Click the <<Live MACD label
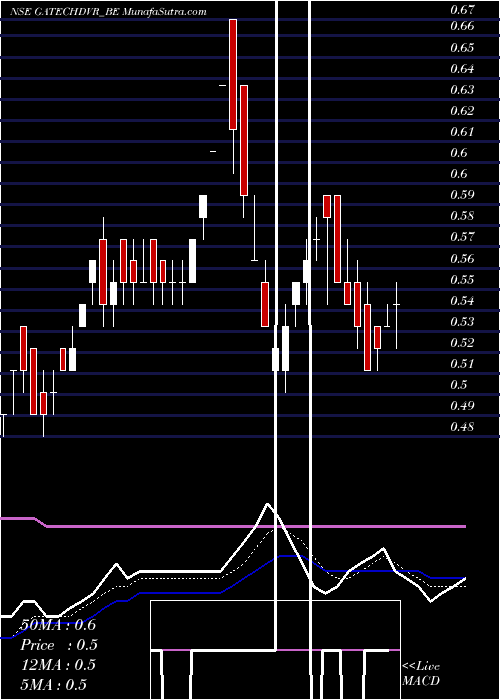500x700 pixels. (x=421, y=673)
